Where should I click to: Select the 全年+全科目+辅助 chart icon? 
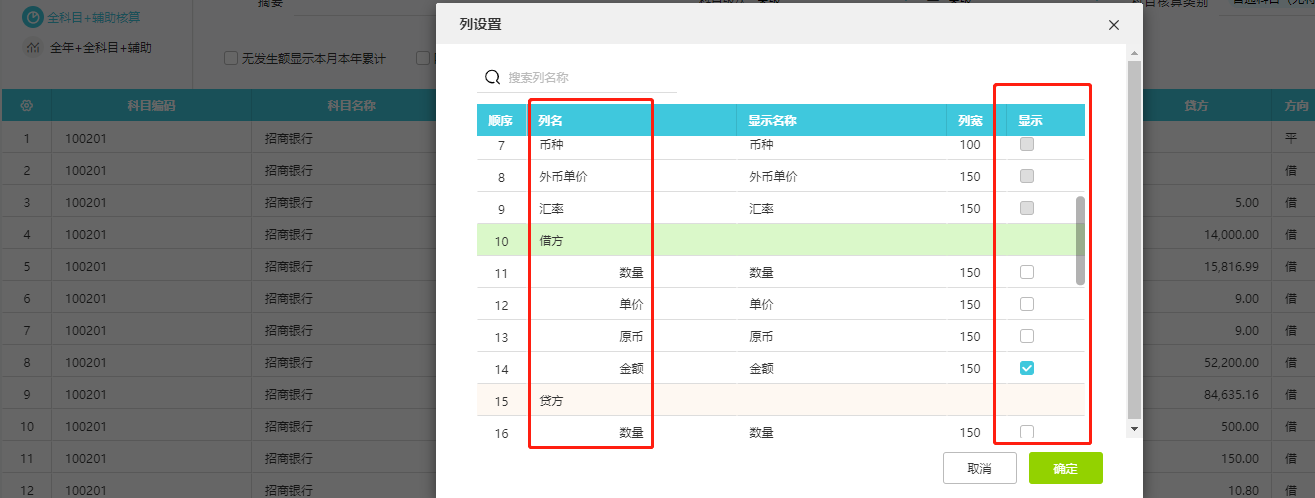click(33, 47)
